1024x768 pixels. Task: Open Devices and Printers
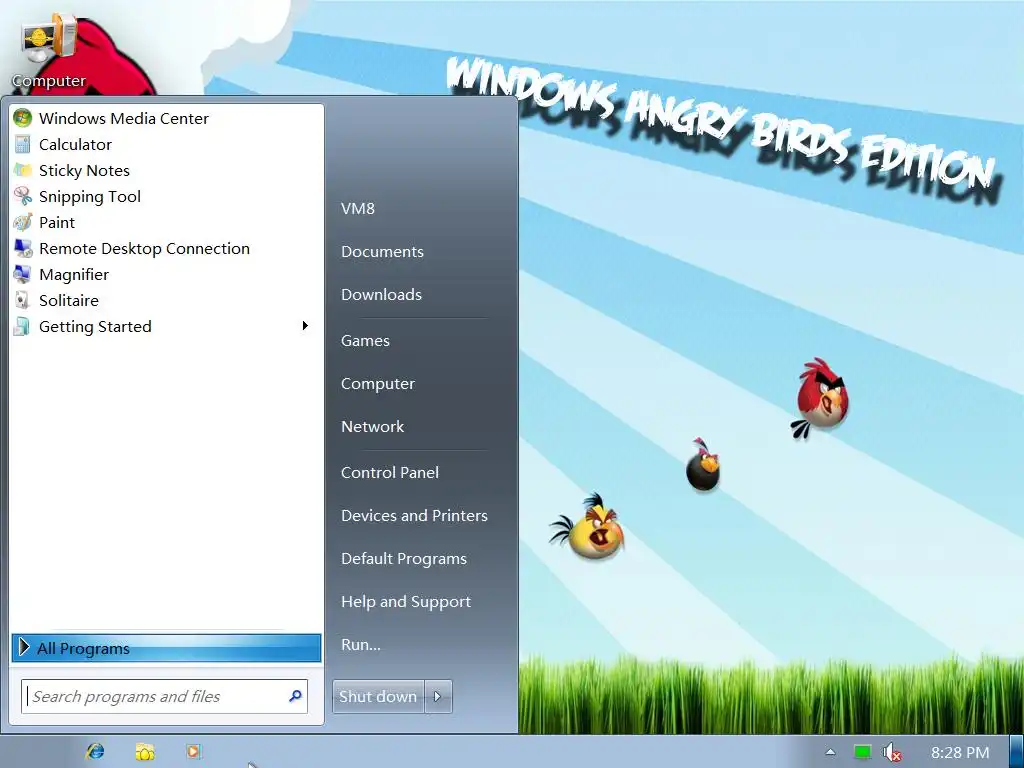414,515
